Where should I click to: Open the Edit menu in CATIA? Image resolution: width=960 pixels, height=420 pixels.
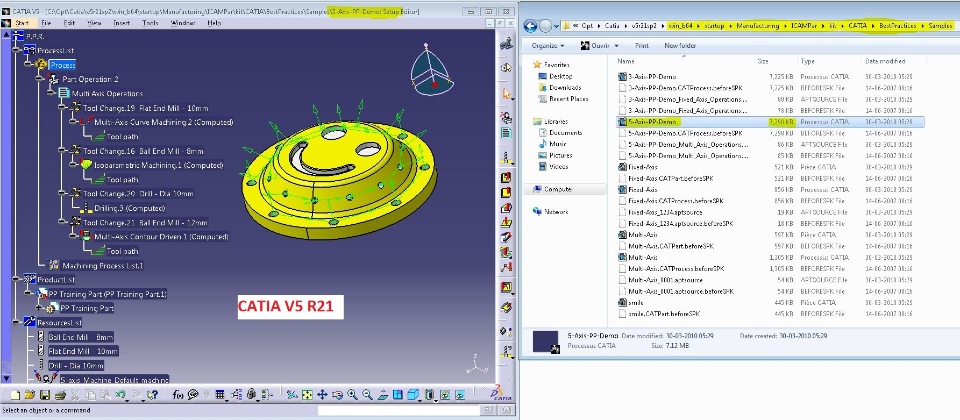click(69, 23)
